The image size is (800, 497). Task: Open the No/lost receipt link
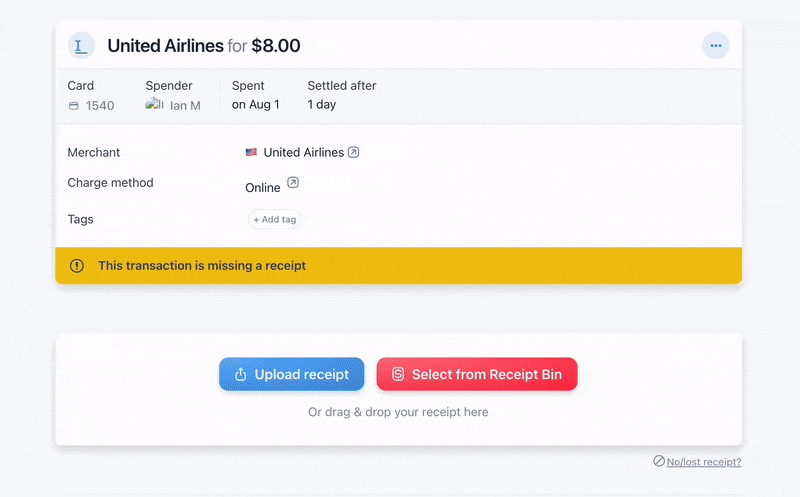pyautogui.click(x=704, y=462)
